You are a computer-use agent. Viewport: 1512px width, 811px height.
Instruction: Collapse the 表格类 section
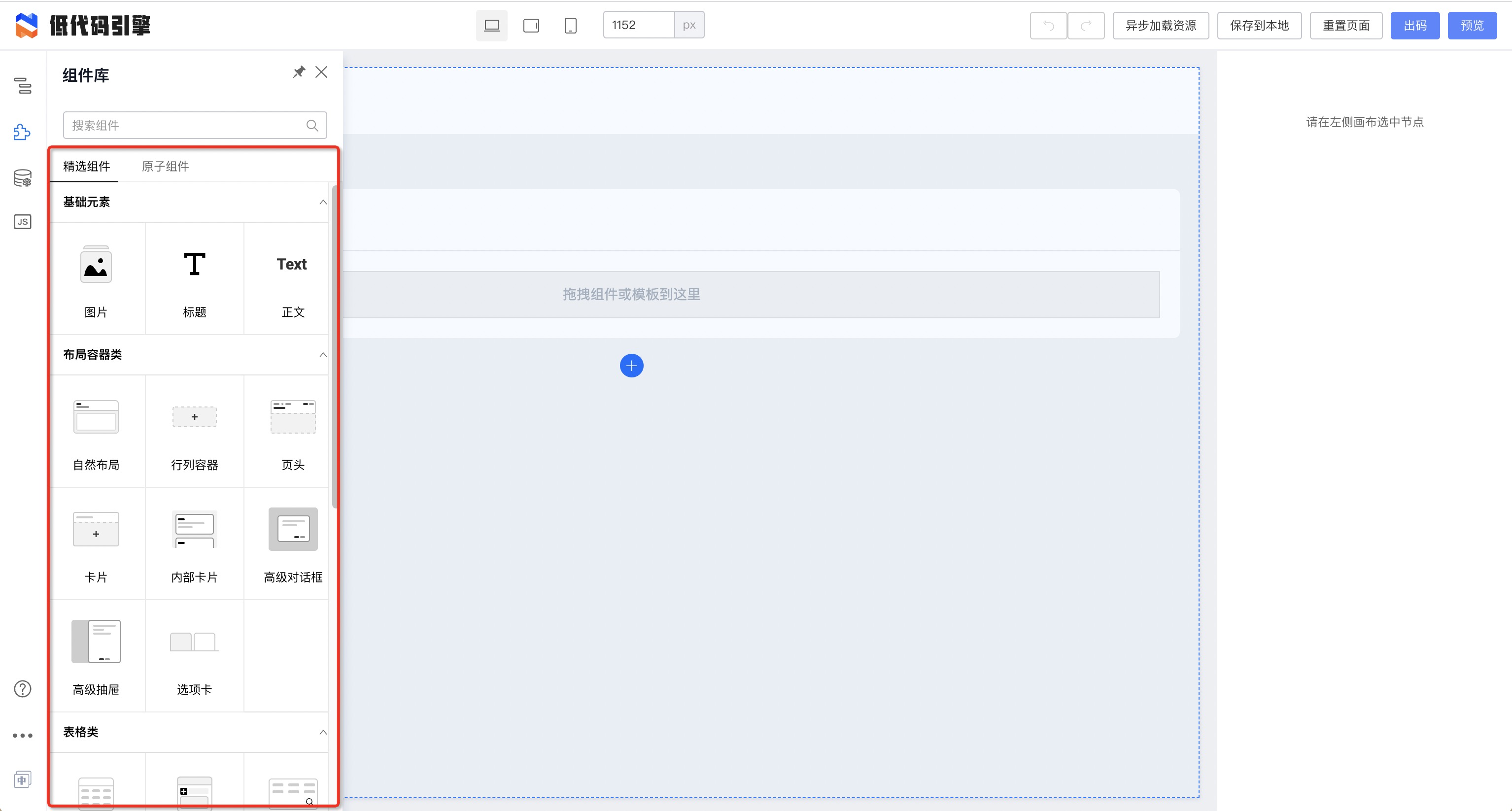coord(322,732)
